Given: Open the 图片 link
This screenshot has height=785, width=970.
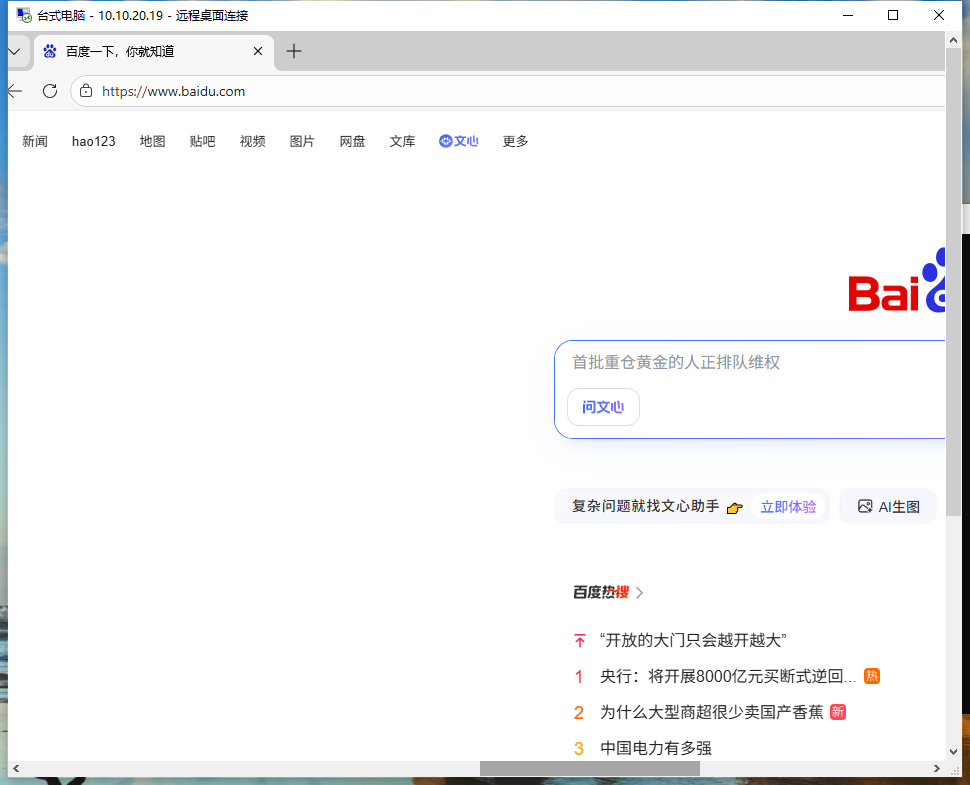Looking at the screenshot, I should [302, 142].
